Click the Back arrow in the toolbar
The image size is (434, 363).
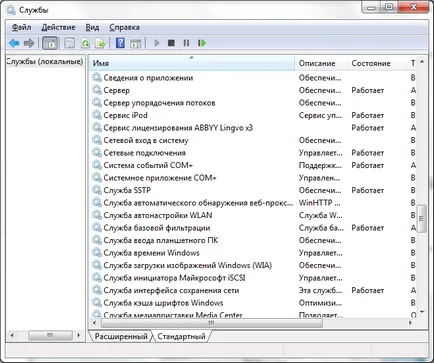[14, 43]
